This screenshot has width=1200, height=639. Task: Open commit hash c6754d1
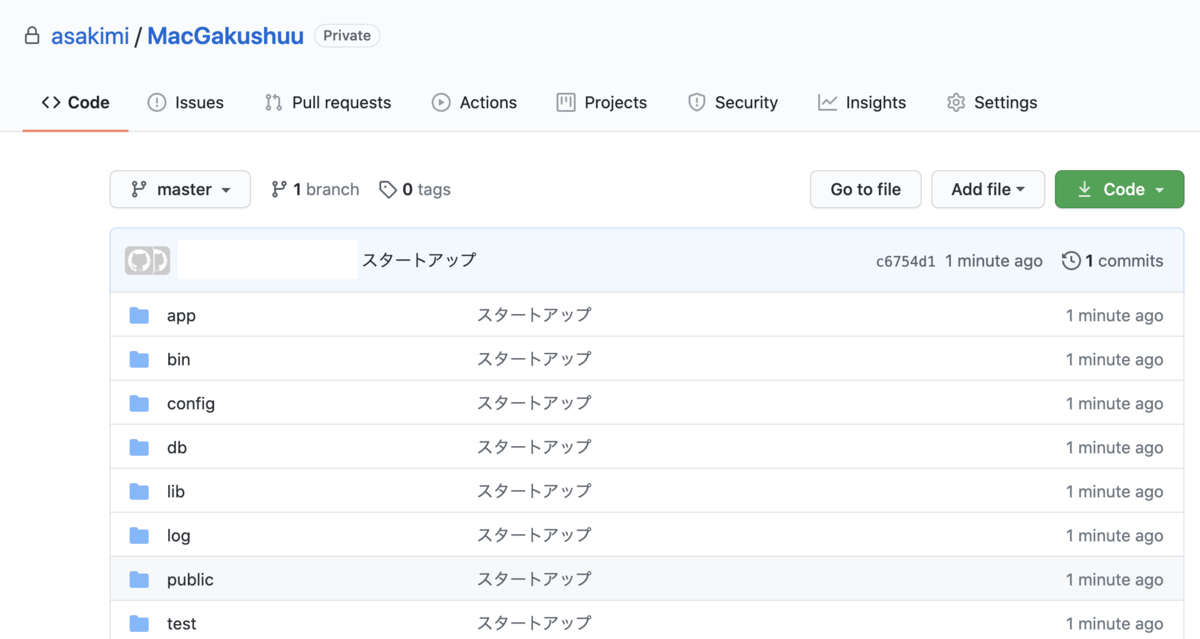[906, 261]
